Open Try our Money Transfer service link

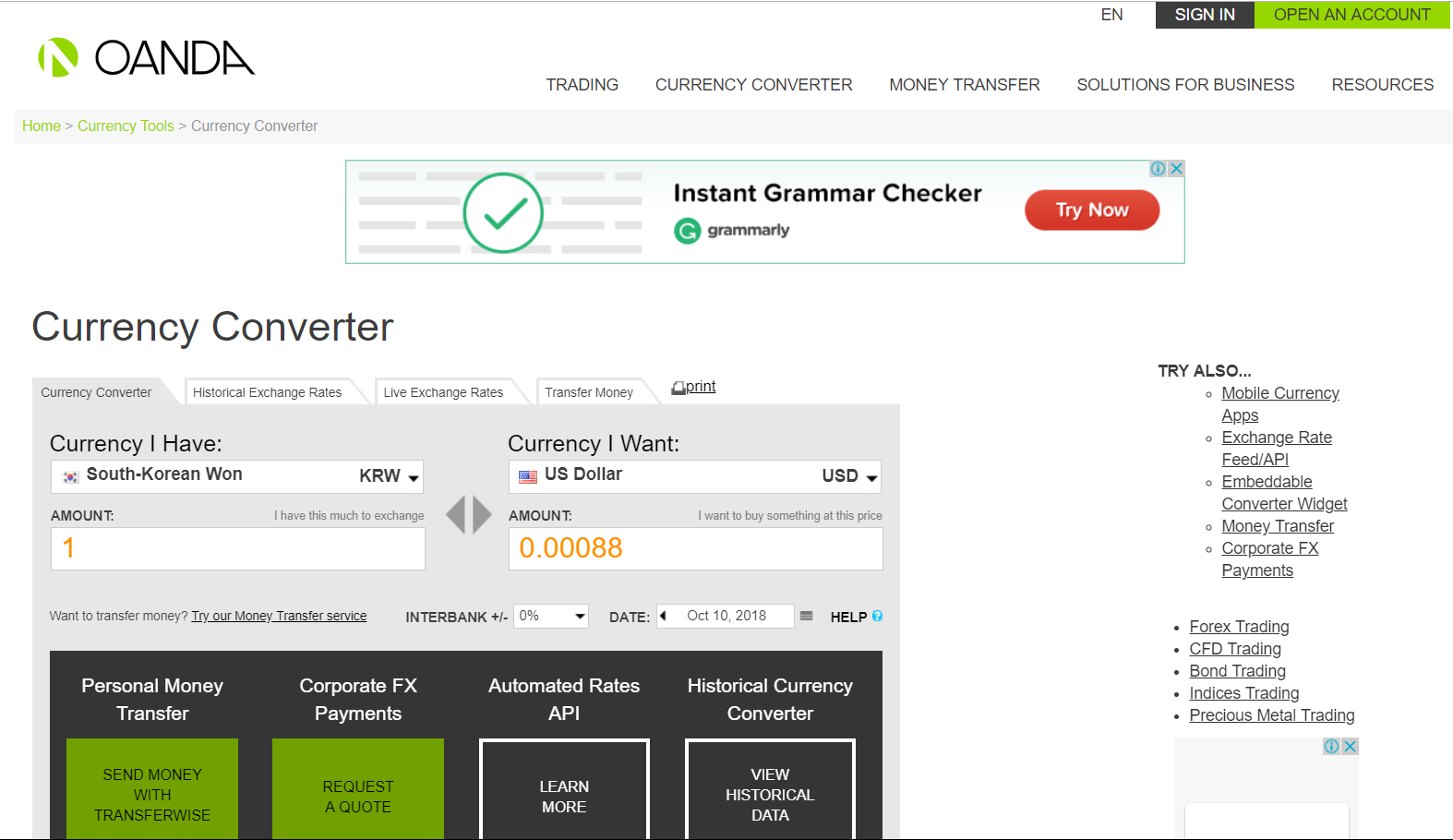[x=279, y=616]
